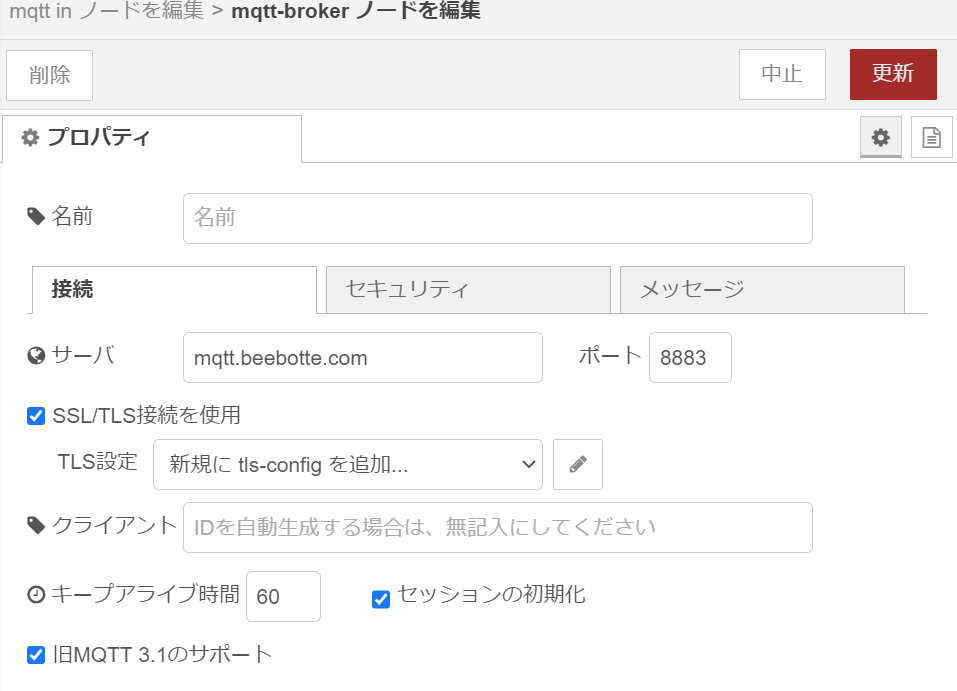This screenshot has height=691, width=957.
Task: Click the tag icon next to クライアント
Action: [x=34, y=527]
